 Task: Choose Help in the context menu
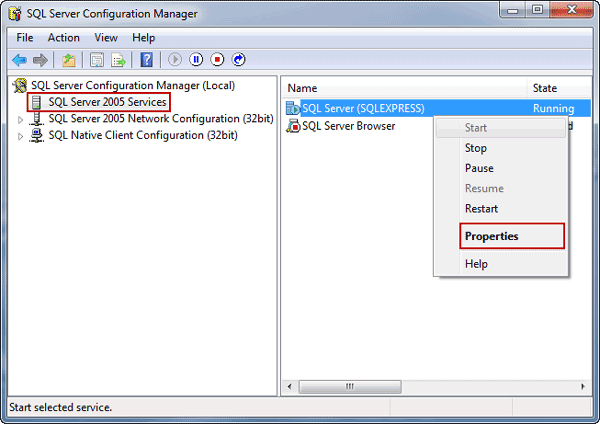(x=501, y=264)
